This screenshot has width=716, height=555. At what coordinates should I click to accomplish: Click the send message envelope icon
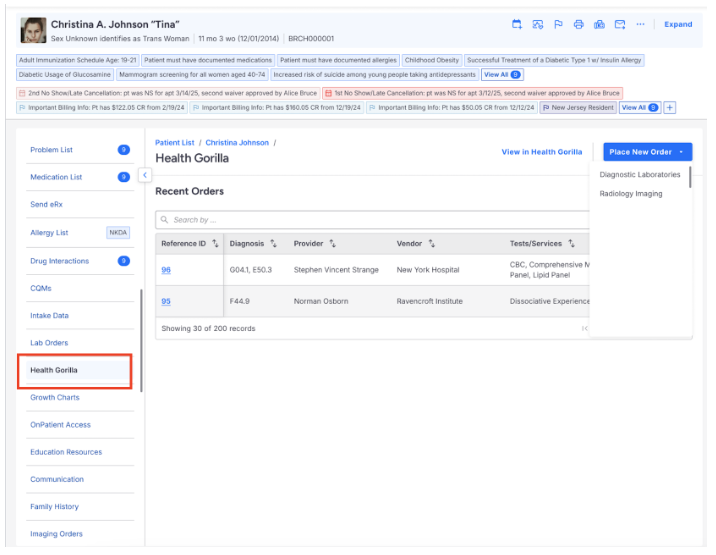pyautogui.click(x=620, y=24)
